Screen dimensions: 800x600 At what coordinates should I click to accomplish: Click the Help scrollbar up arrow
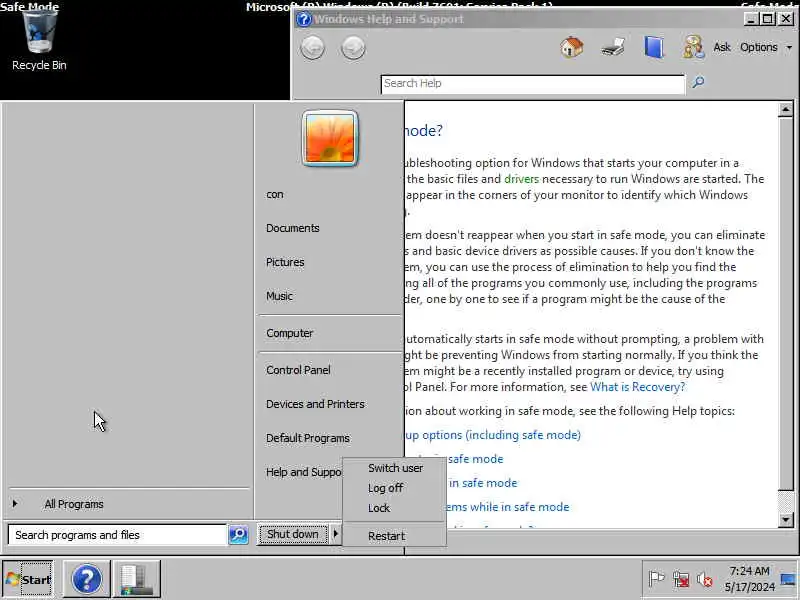[x=785, y=109]
